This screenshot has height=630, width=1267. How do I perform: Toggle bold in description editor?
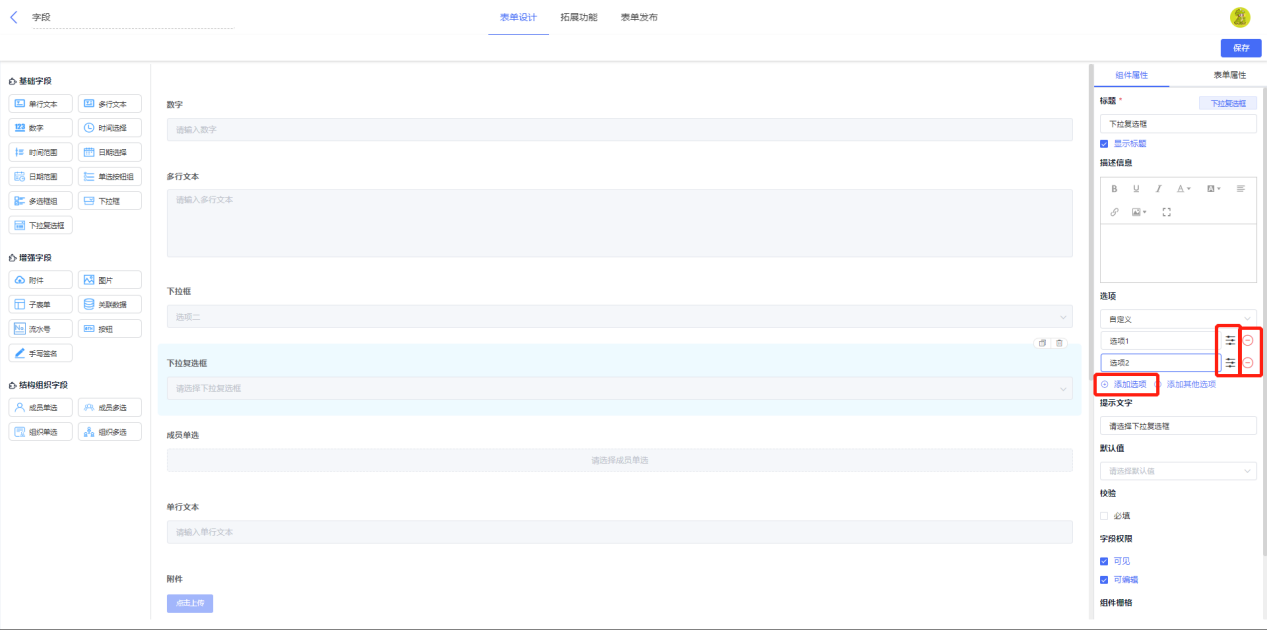(1115, 188)
